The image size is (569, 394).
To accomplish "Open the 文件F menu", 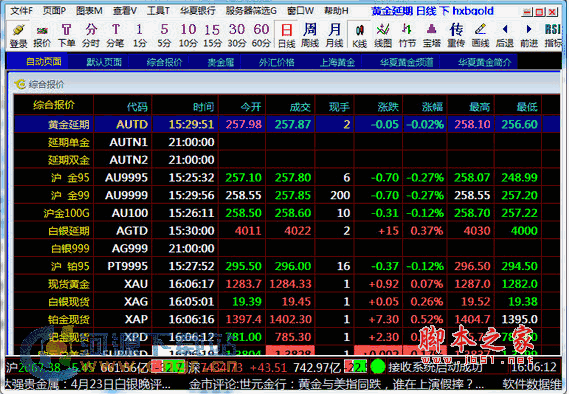I will [21, 11].
